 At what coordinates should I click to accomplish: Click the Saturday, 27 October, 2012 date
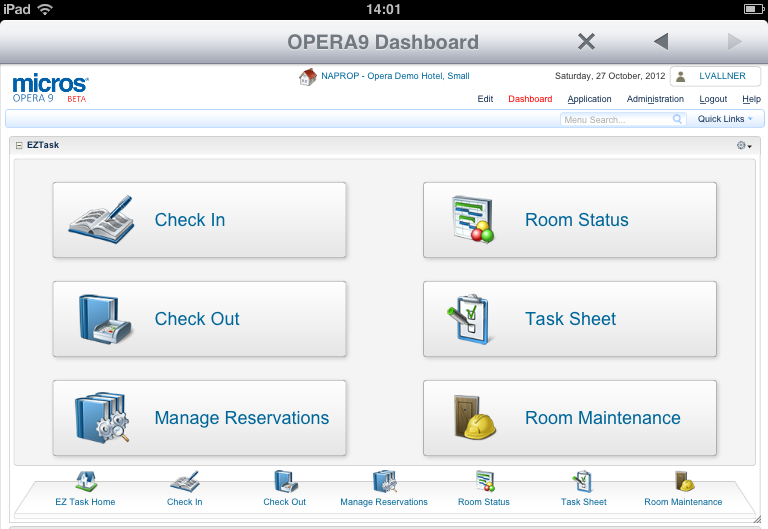610,76
